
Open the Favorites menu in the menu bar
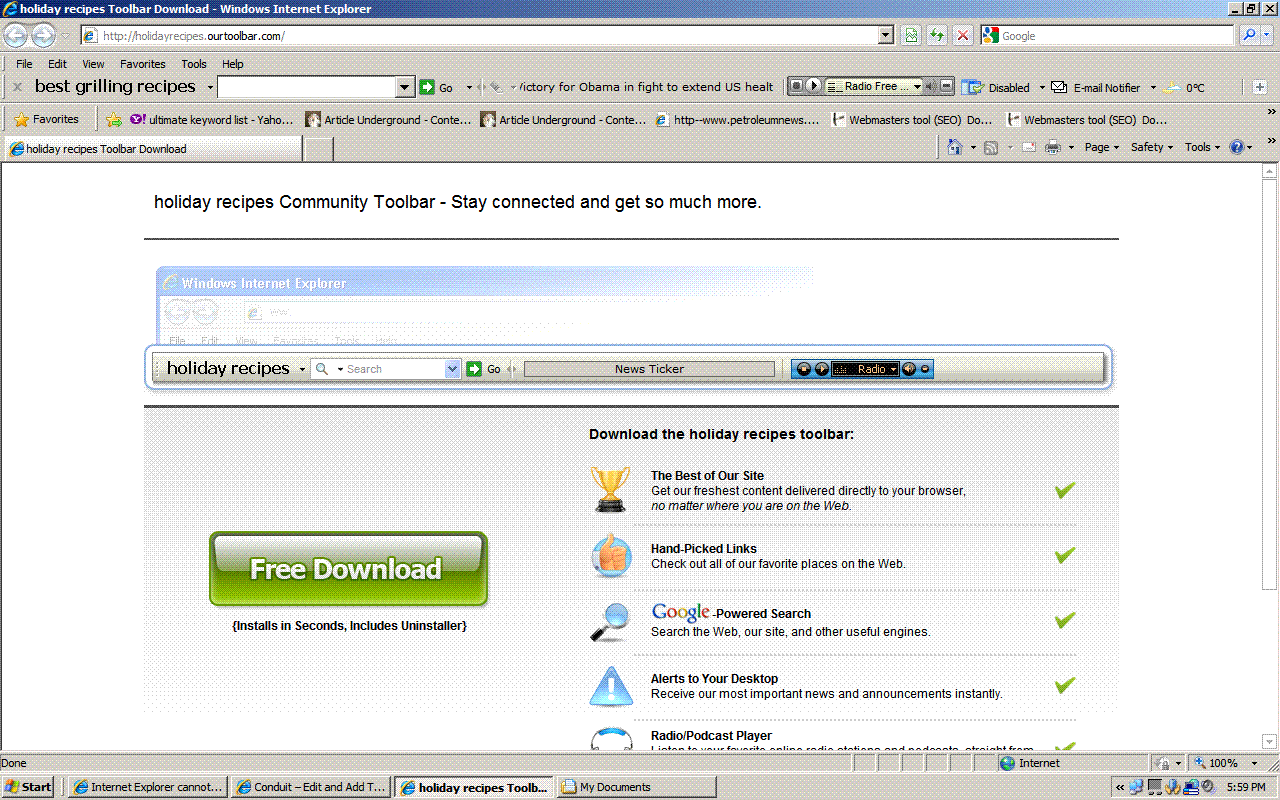click(143, 64)
